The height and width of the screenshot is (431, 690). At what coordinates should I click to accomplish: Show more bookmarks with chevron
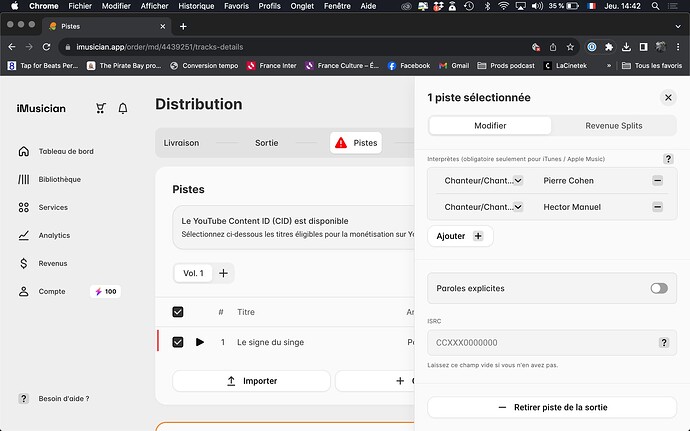tap(609, 66)
